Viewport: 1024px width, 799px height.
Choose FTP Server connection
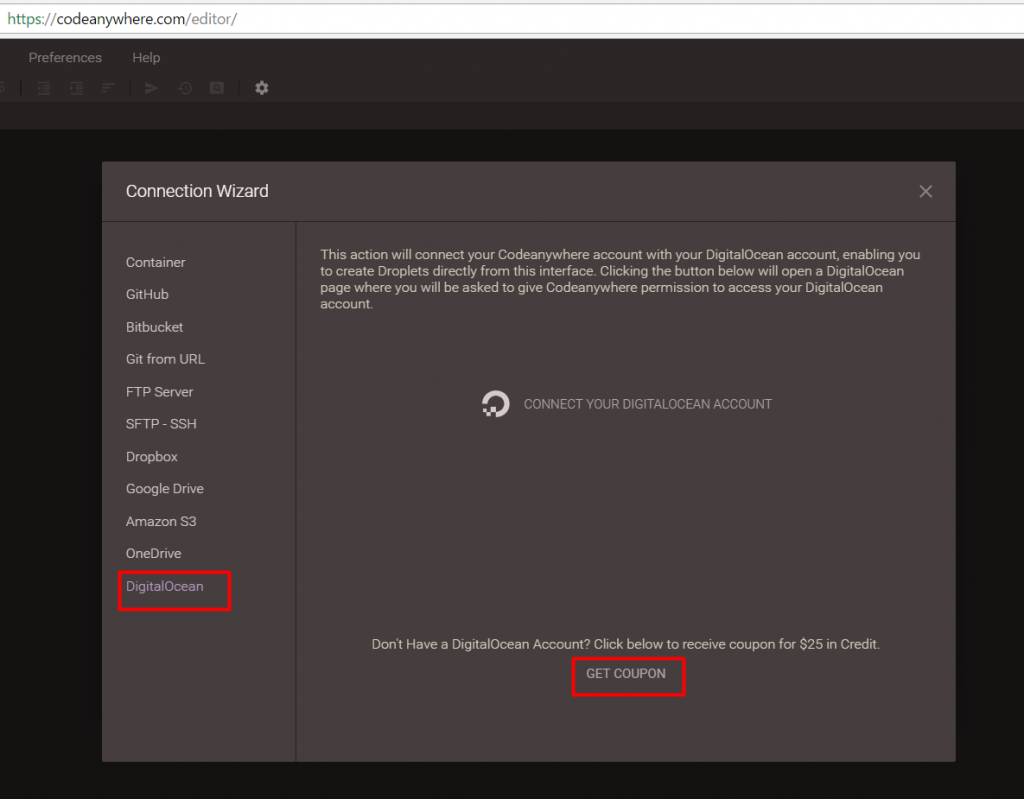(159, 392)
